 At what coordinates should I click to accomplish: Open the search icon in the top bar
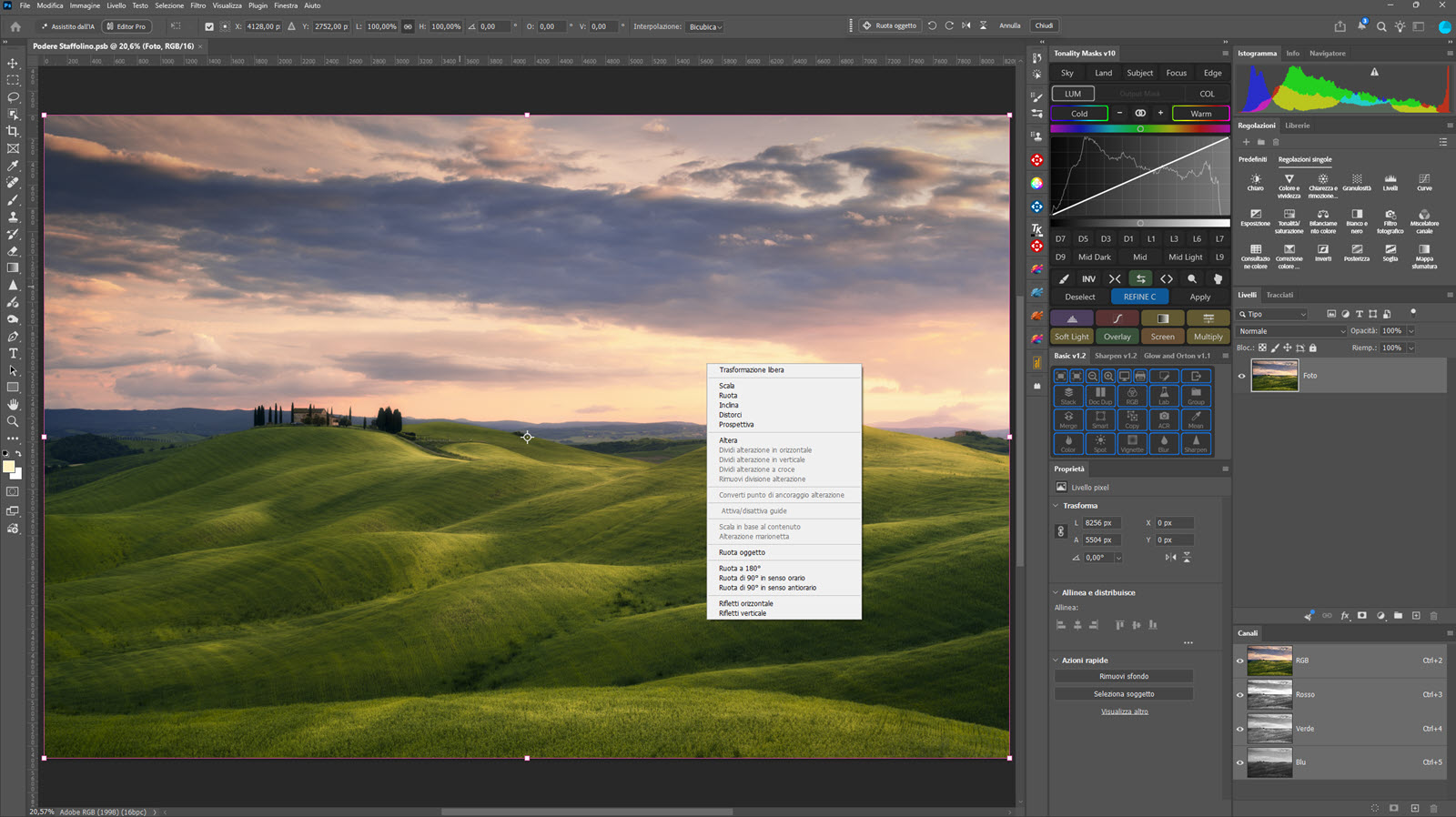tap(1381, 26)
